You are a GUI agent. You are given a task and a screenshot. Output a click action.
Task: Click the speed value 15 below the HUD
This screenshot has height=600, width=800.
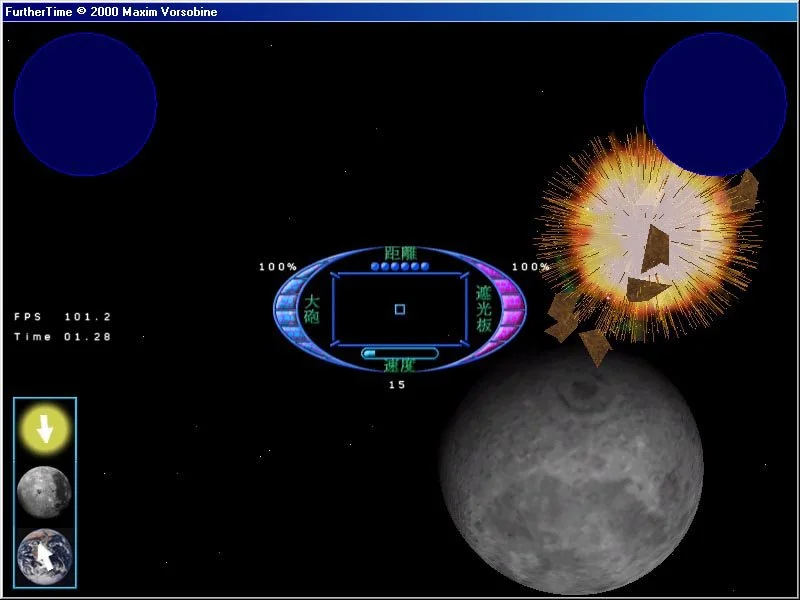pos(398,384)
